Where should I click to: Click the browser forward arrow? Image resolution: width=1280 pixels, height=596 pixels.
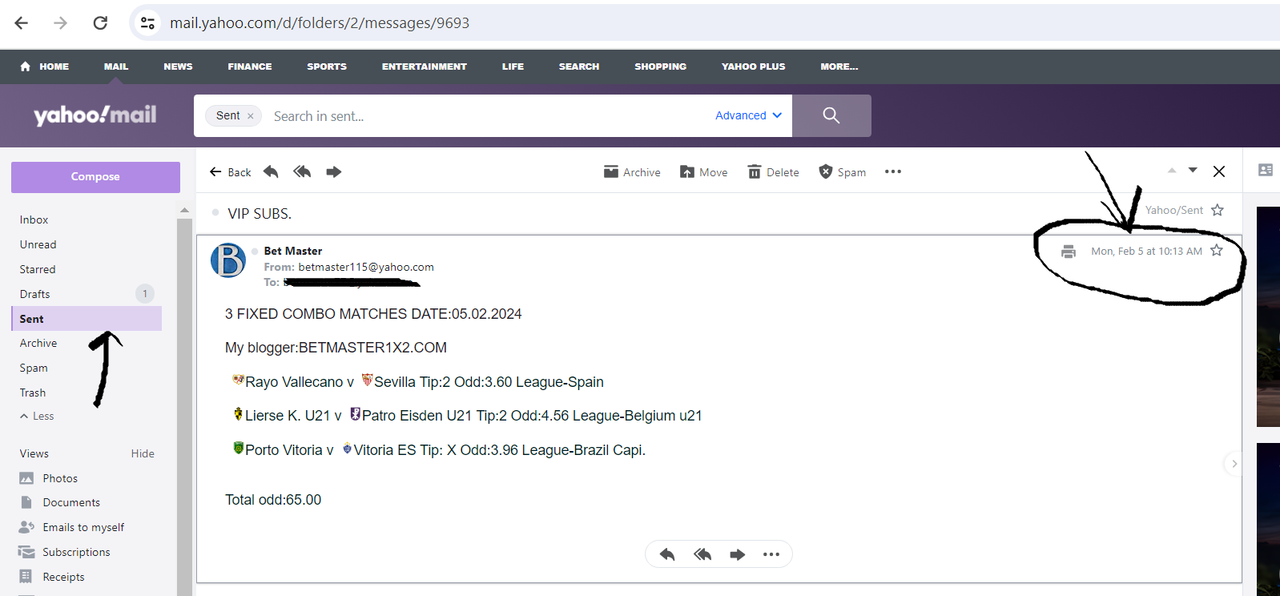pos(61,22)
